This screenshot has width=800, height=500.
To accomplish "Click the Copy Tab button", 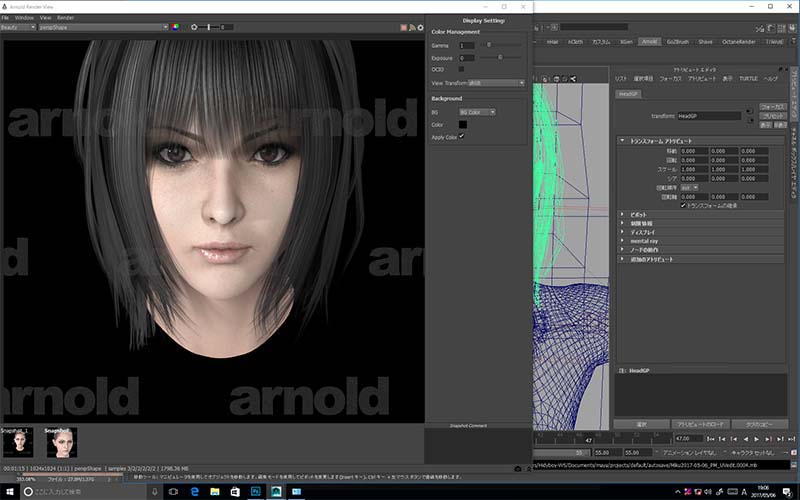I will 759,424.
